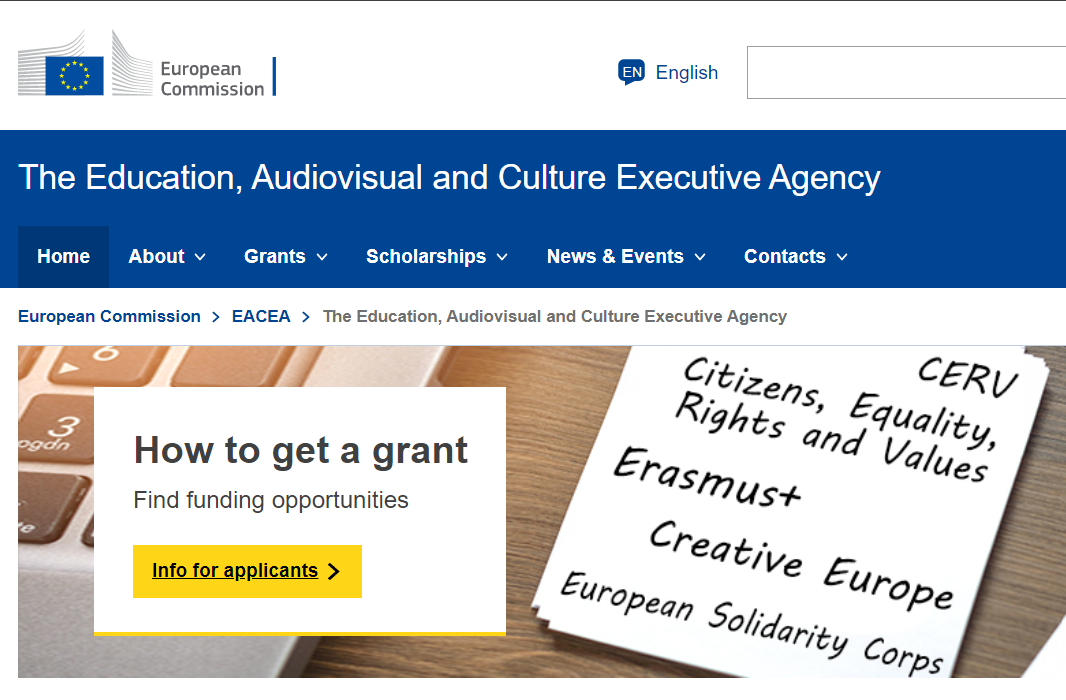Follow the EACEA breadcrumb link
Viewport: 1066px width, 700px height.
pos(261,317)
